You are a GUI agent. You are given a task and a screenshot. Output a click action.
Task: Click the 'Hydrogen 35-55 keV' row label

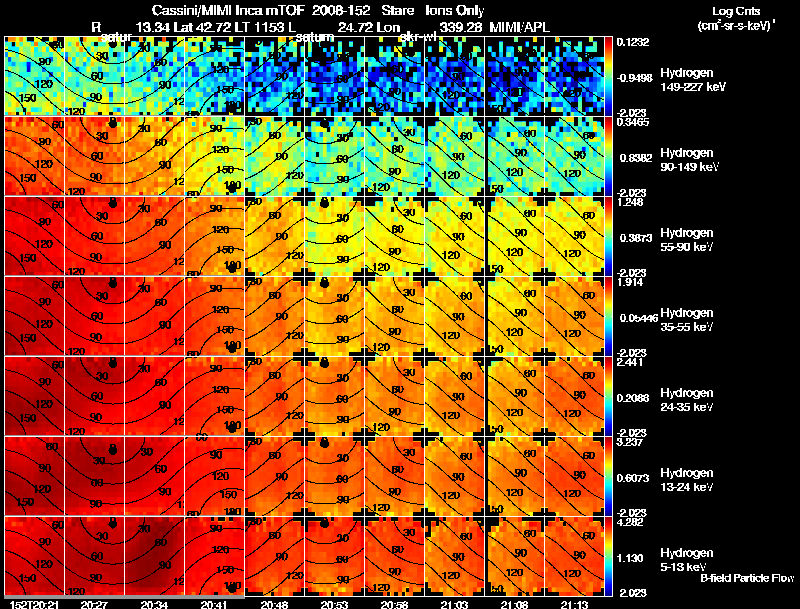687,320
